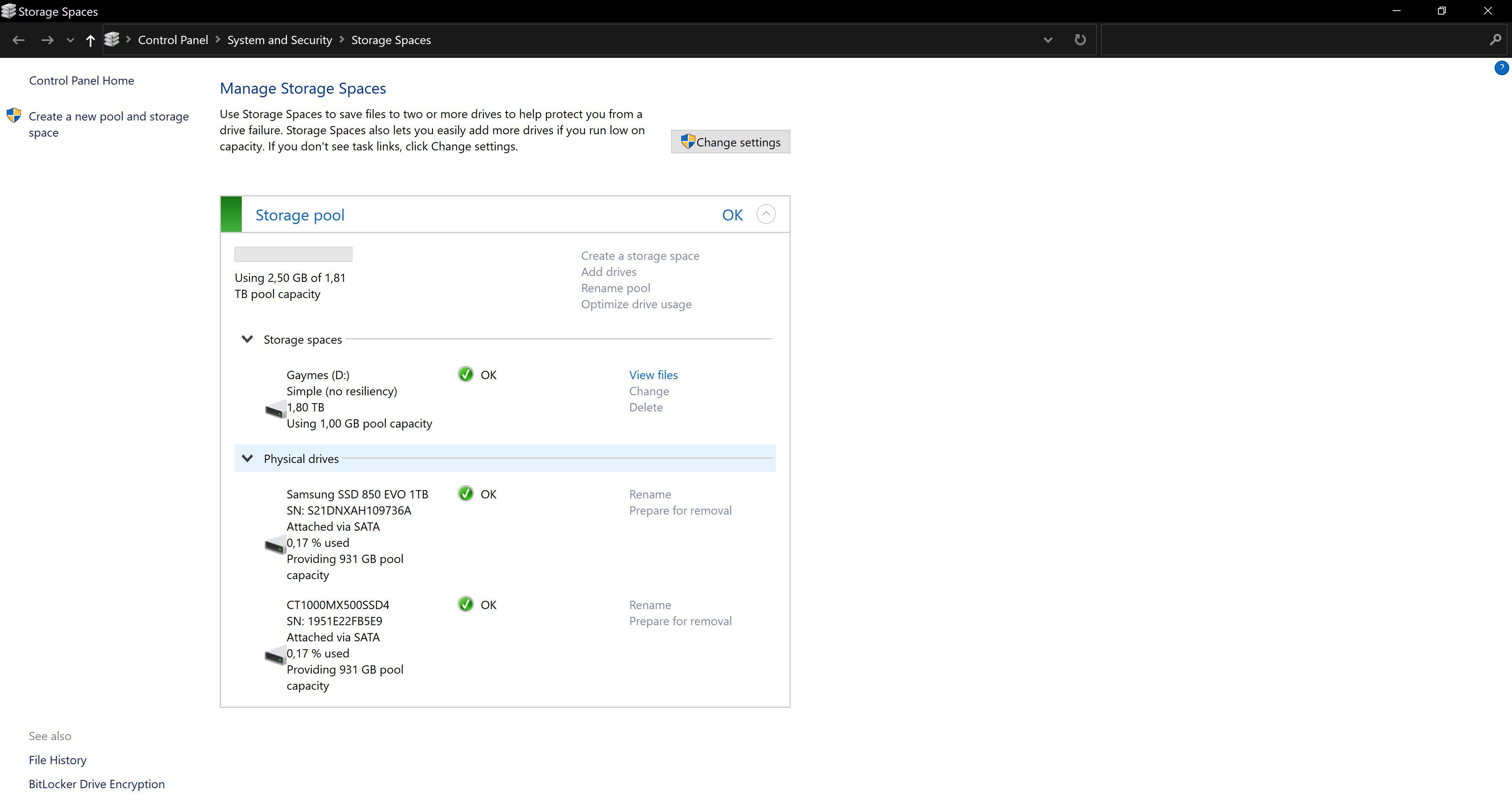Screen dimensions: 1512x811
Task: Click the Change settings button
Action: point(730,142)
